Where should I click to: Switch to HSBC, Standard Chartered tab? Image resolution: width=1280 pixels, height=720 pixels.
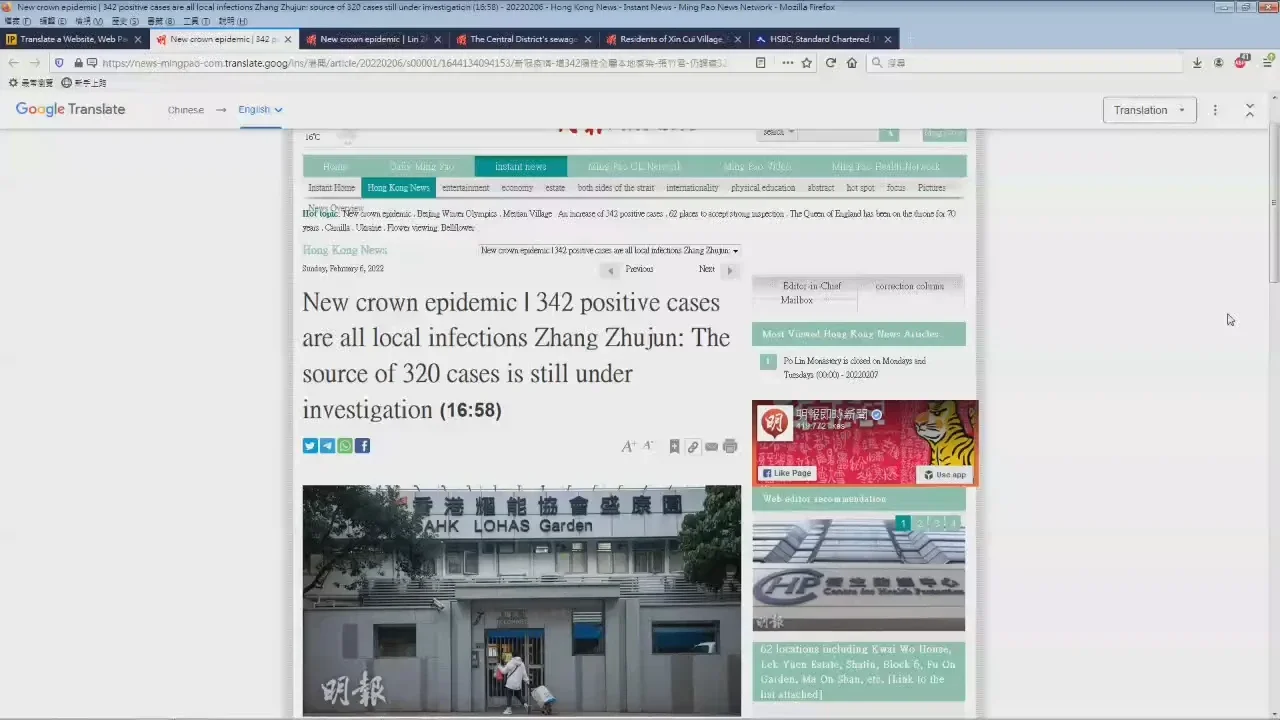click(x=824, y=39)
